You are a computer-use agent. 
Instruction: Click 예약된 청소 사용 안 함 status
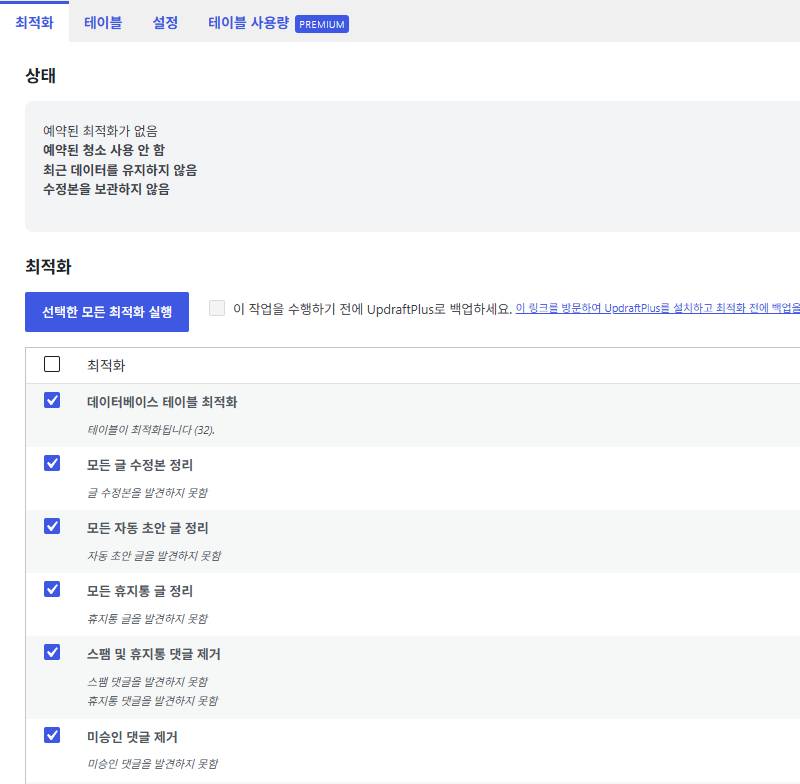click(x=104, y=150)
